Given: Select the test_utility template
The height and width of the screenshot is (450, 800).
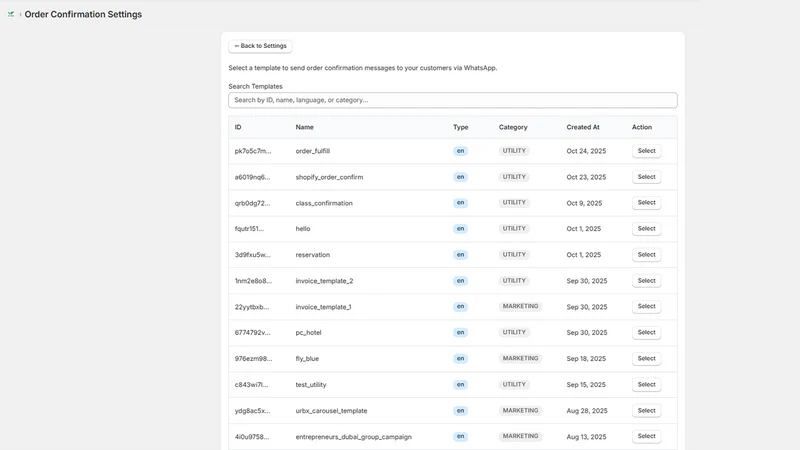Looking at the screenshot, I should click(646, 384).
